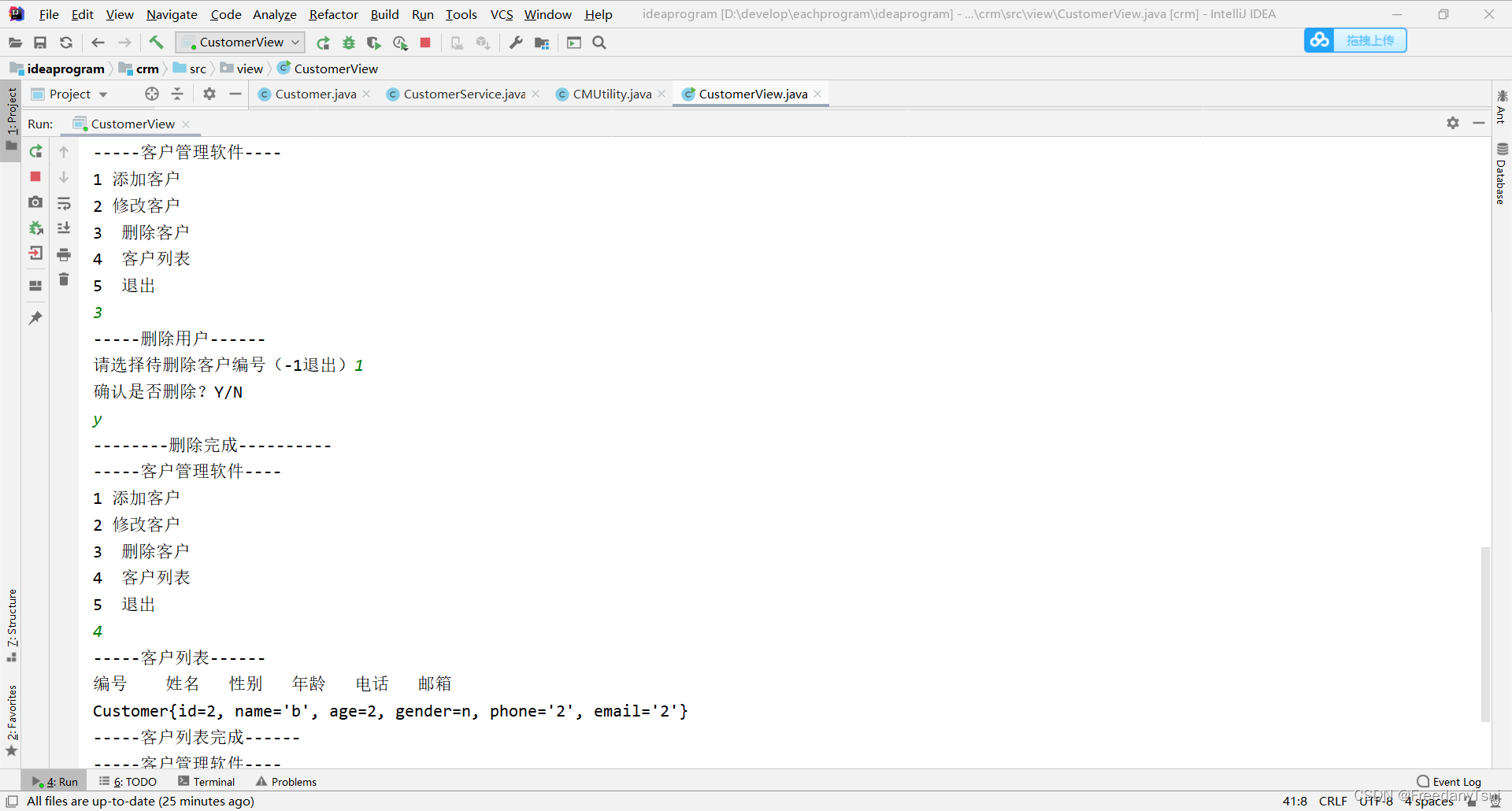
Task: Click the show tool windows status bar icon
Action: coord(12,801)
